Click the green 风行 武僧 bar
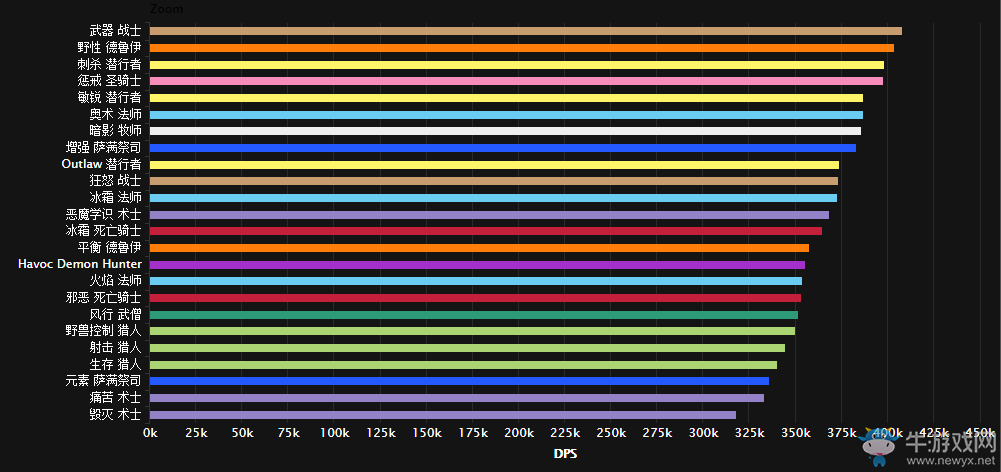The image size is (1001, 472). pyautogui.click(x=473, y=314)
